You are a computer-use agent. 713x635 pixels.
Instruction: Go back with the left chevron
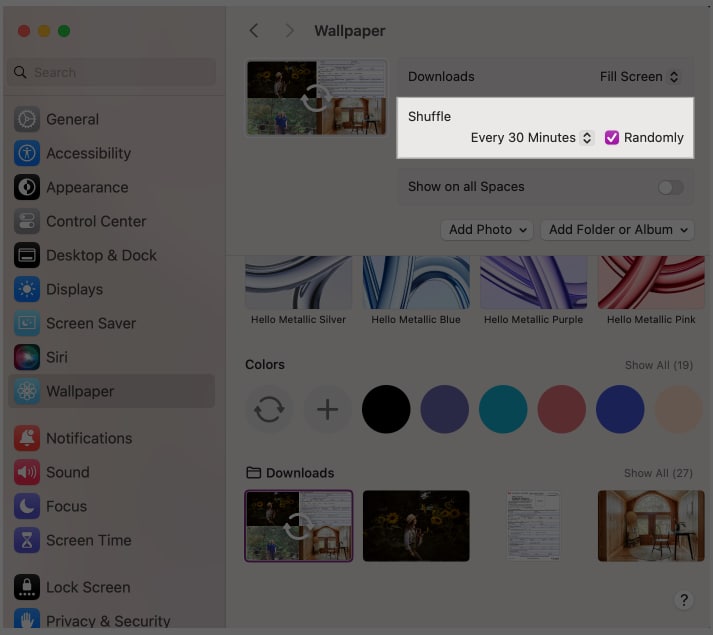[x=254, y=31]
